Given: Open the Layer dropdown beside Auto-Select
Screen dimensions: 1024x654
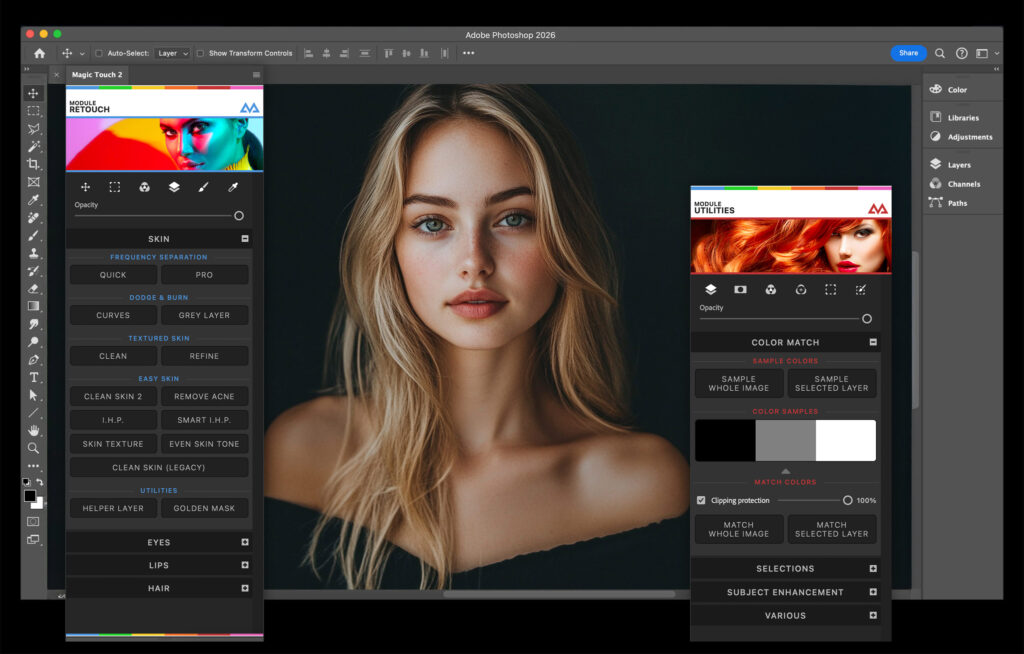Looking at the screenshot, I should [x=172, y=53].
